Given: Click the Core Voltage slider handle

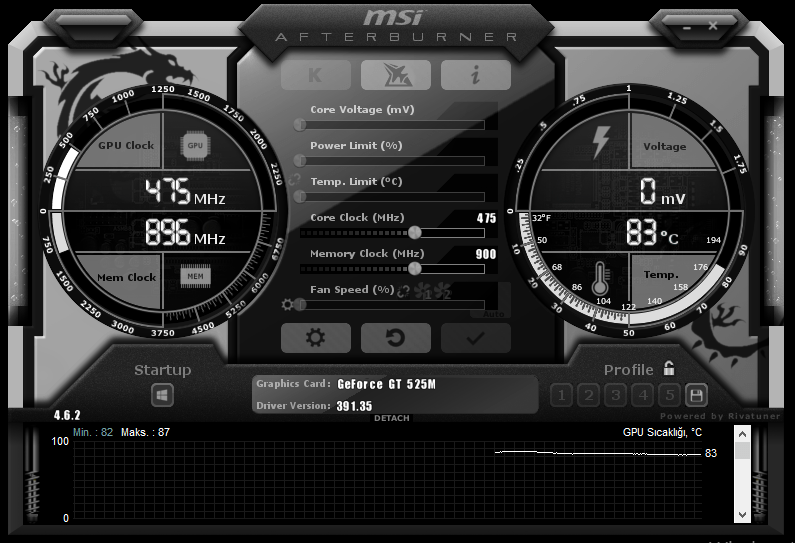Looking at the screenshot, I should pyautogui.click(x=300, y=124).
